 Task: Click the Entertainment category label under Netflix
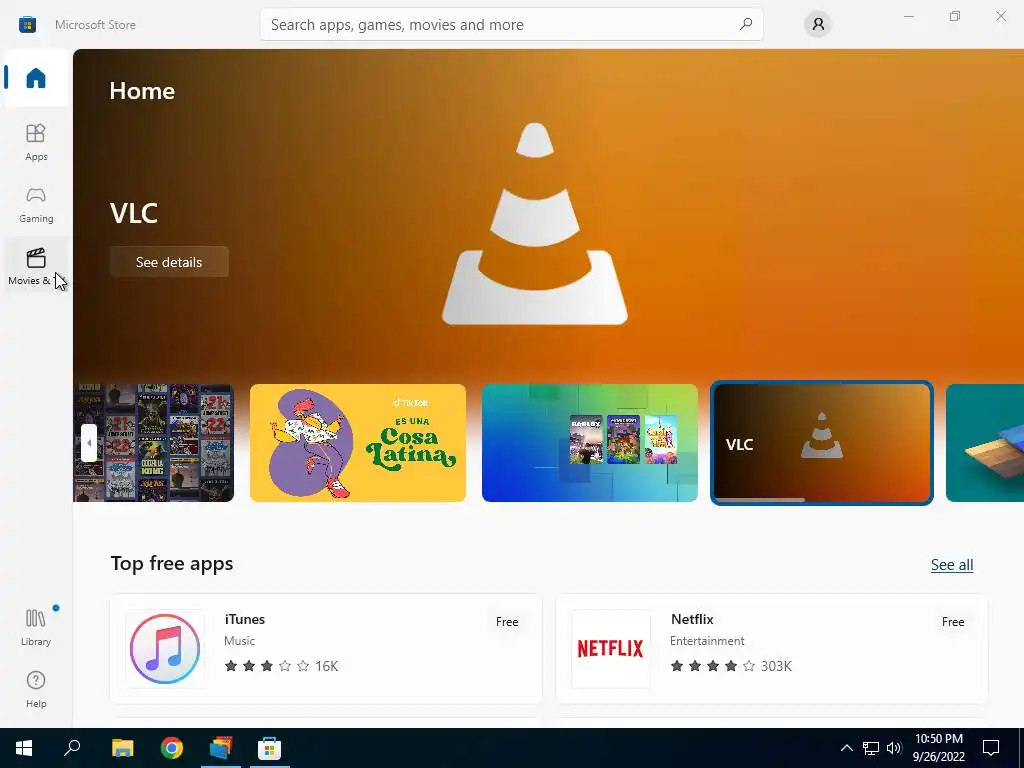[707, 641]
